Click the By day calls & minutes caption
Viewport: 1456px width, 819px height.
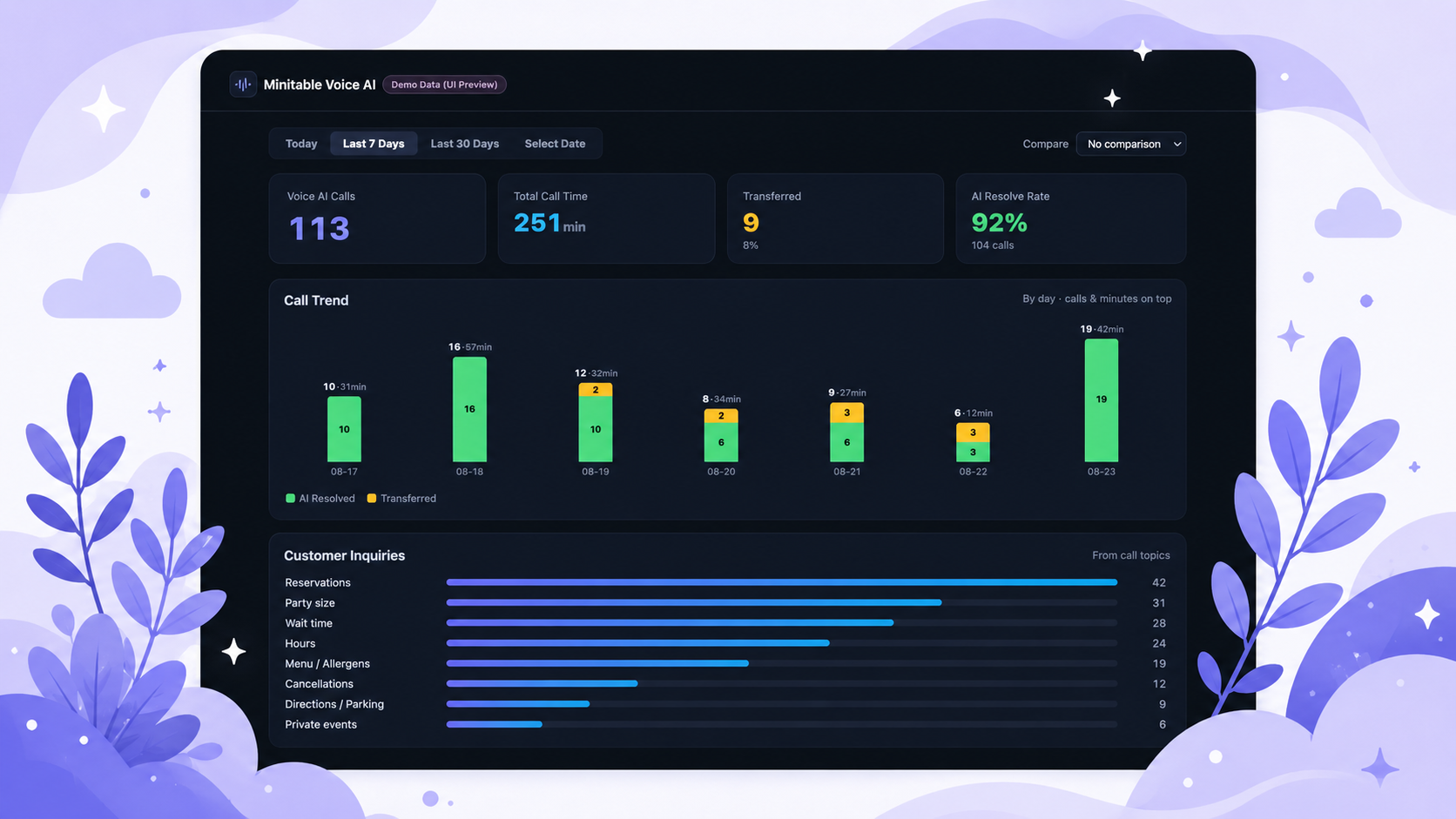1097,299
